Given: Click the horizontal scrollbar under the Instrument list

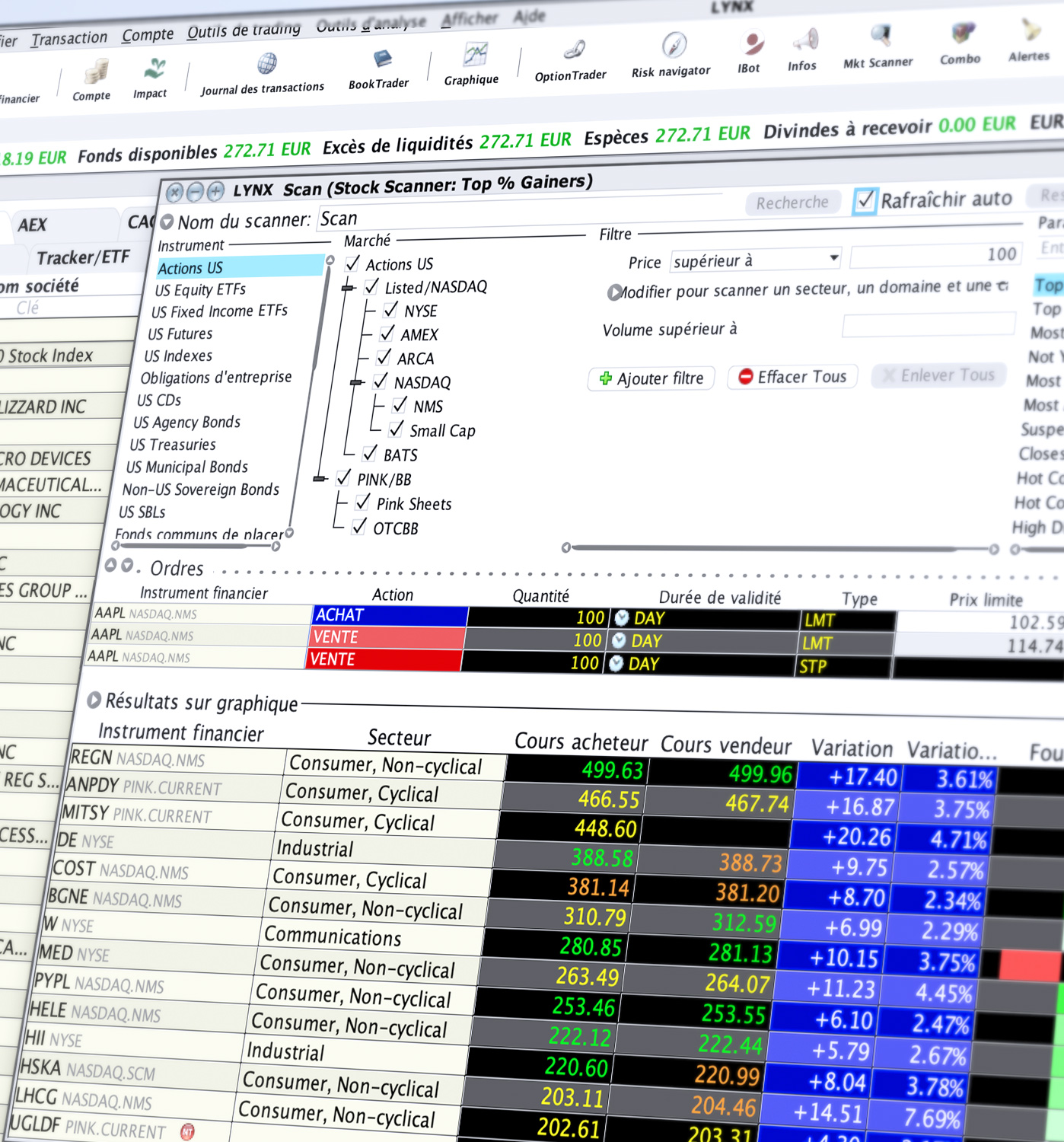Looking at the screenshot, I should pyautogui.click(x=196, y=546).
